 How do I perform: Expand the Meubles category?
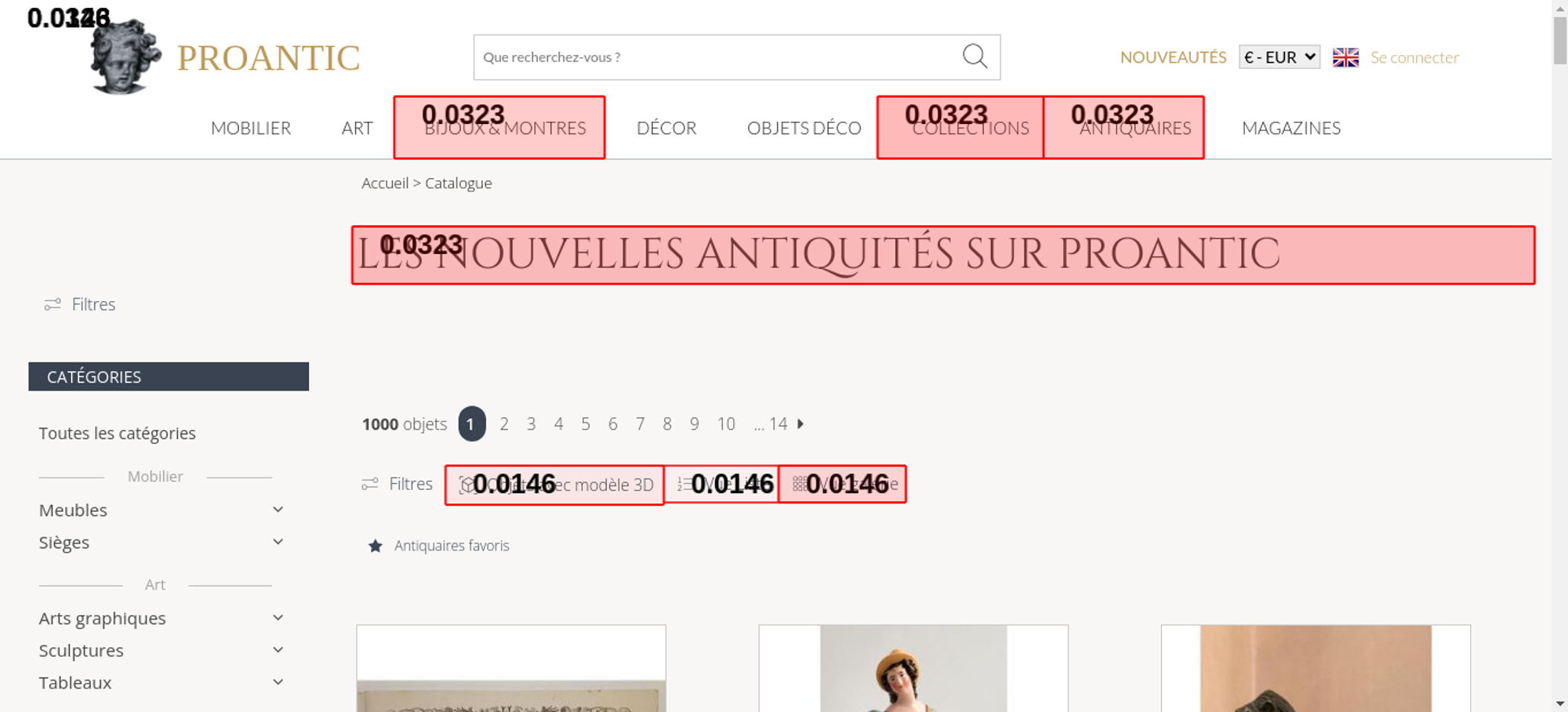(x=278, y=510)
